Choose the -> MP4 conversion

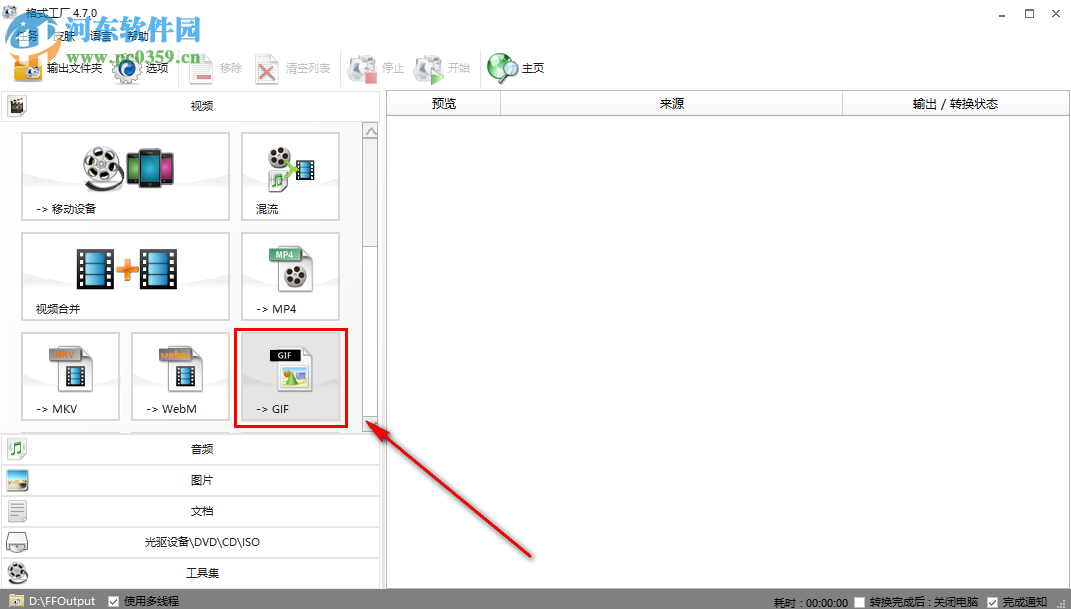coord(290,277)
